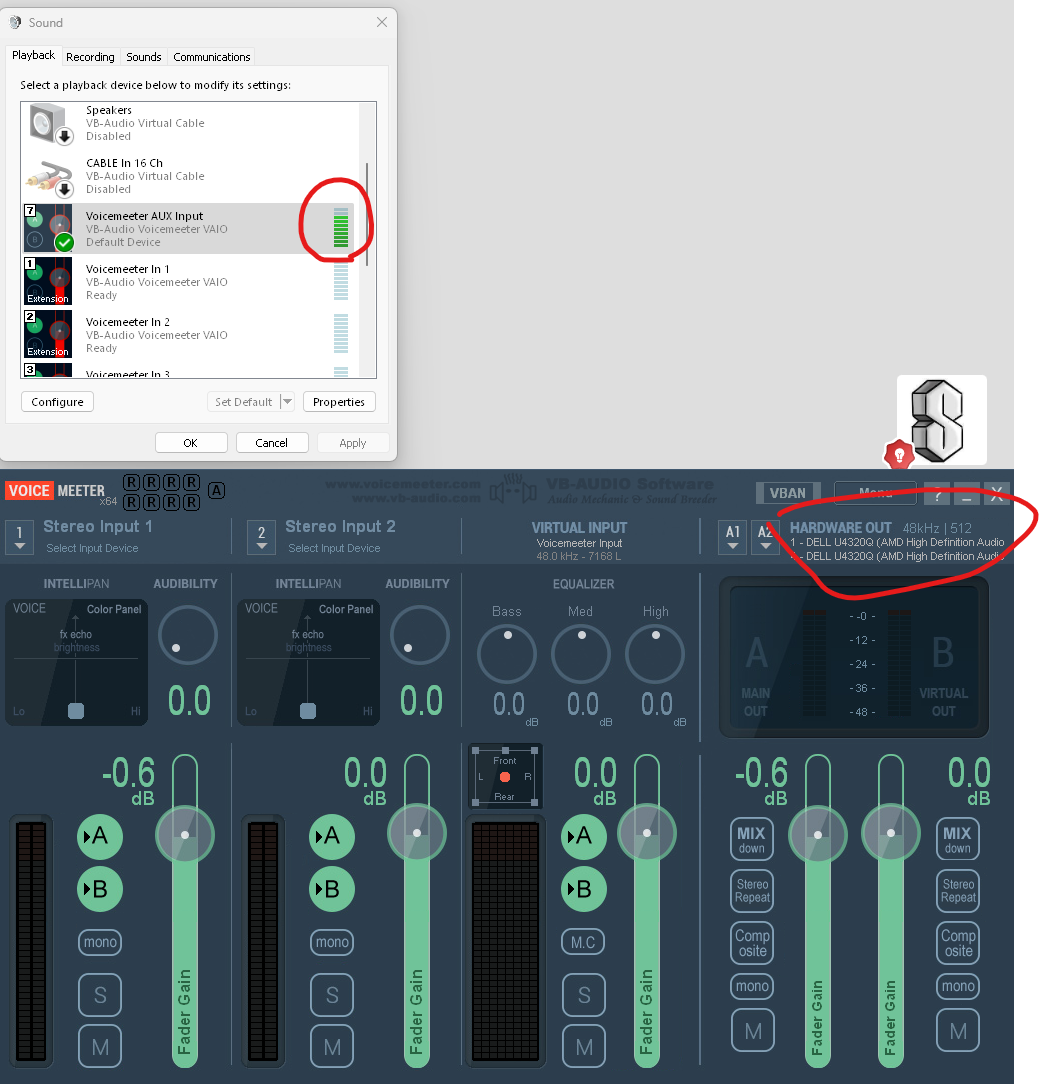Click the Voicemeeter AUX Input device icon
1042x1084 pixels.
[48, 228]
